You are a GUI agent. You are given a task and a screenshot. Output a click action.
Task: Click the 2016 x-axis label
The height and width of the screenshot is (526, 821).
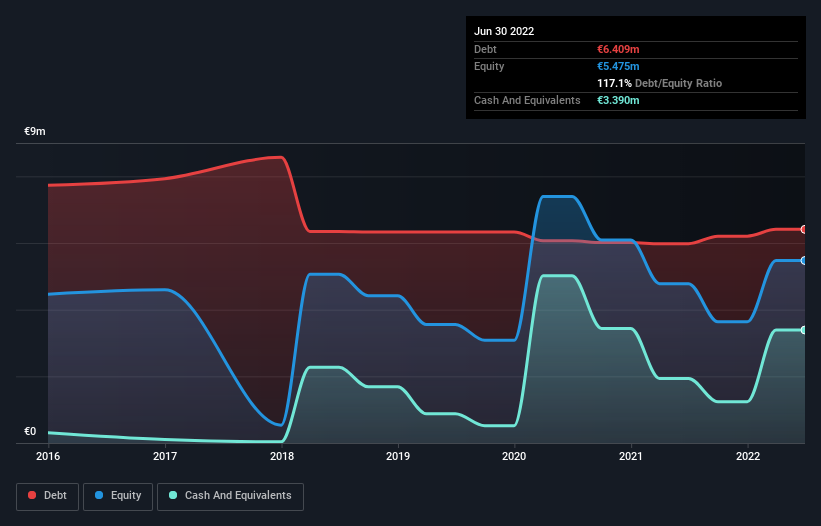coord(48,456)
